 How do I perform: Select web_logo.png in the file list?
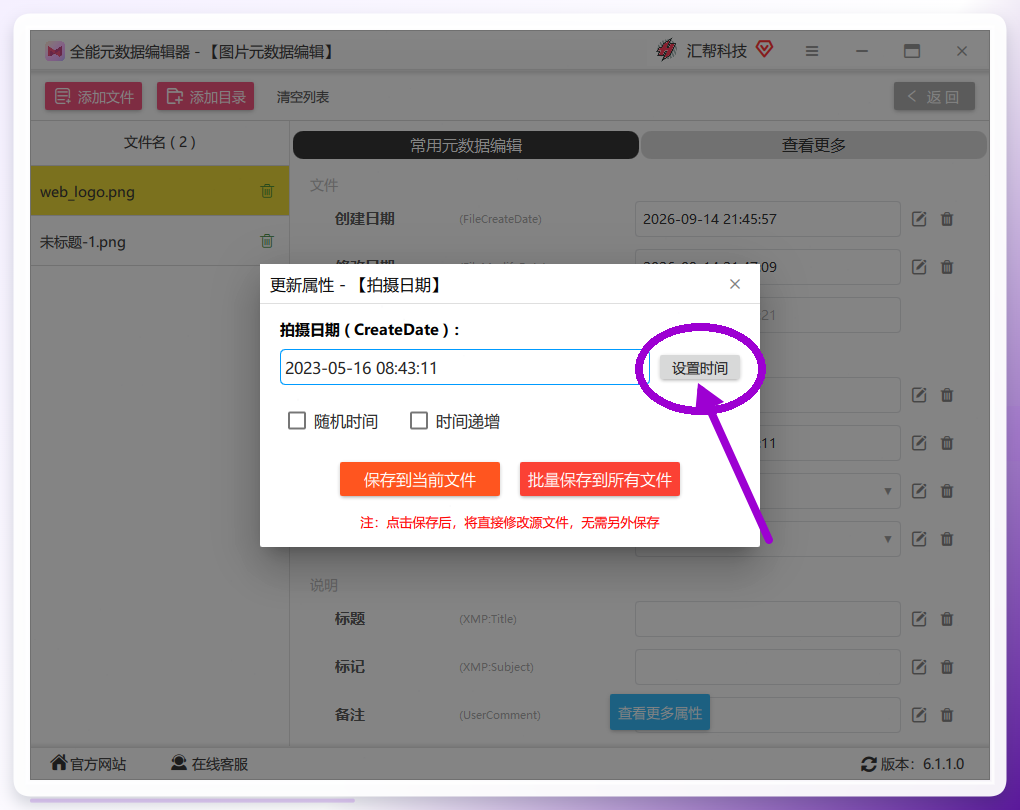(160, 191)
